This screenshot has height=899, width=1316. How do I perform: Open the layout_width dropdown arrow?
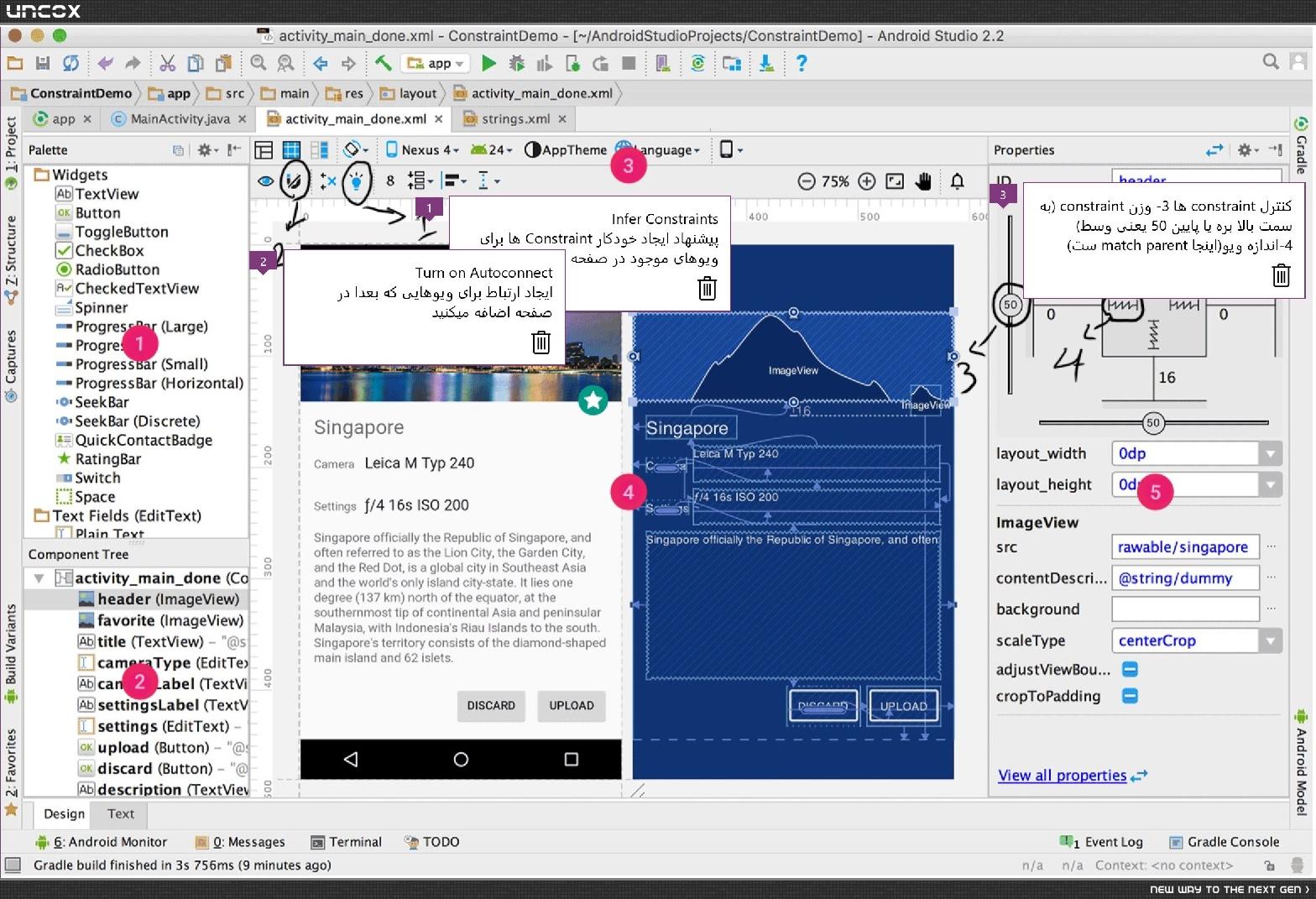click(x=1271, y=454)
